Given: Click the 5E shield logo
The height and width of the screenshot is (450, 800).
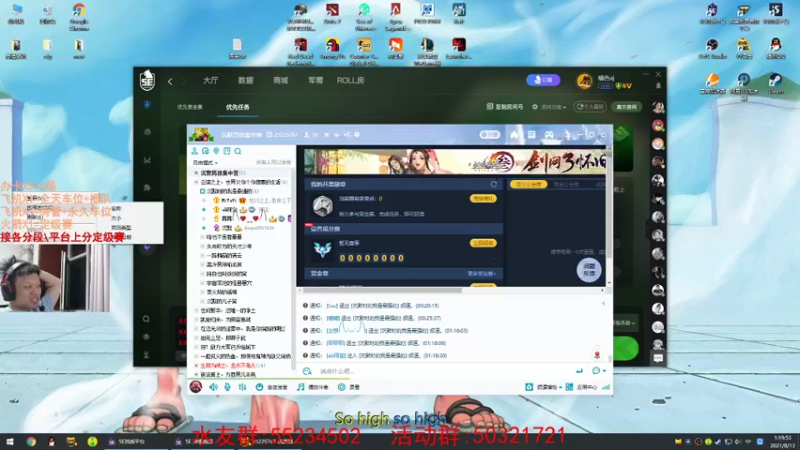Looking at the screenshot, I should pos(147,81).
